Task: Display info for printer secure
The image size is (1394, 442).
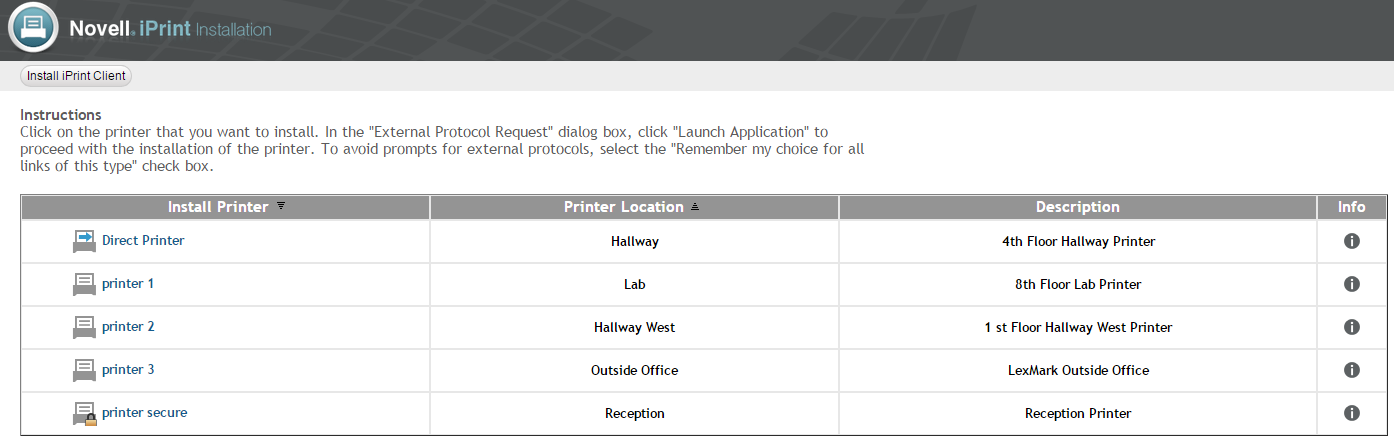Action: [1351, 413]
